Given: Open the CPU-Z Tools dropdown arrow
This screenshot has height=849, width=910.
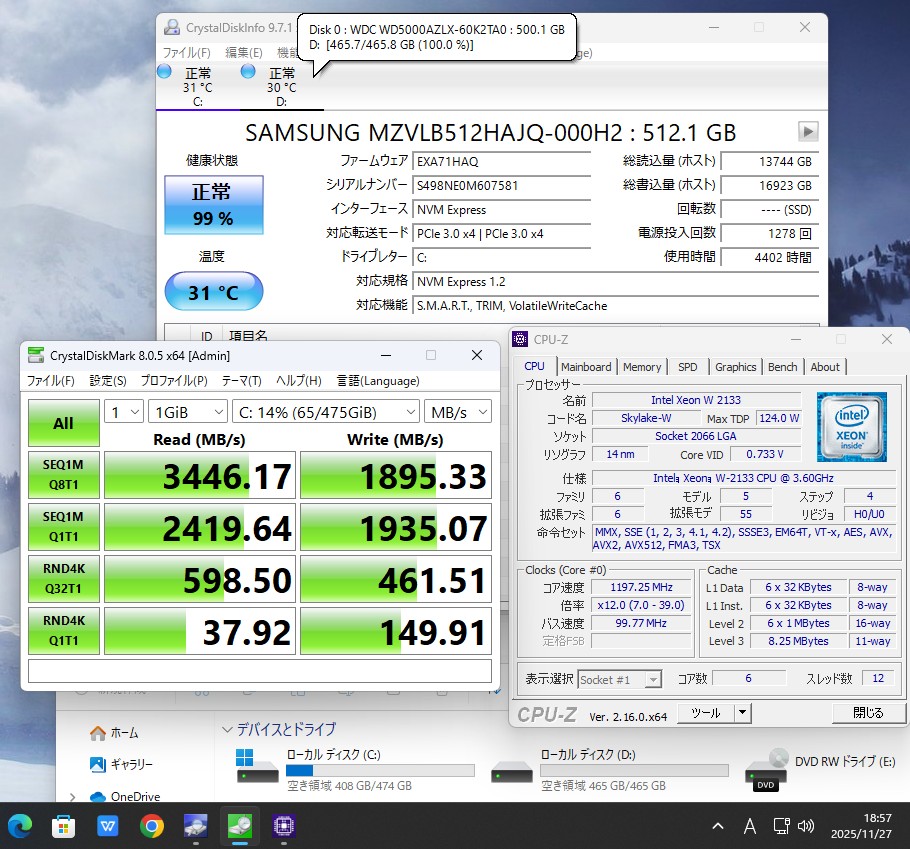Looking at the screenshot, I should point(742,713).
